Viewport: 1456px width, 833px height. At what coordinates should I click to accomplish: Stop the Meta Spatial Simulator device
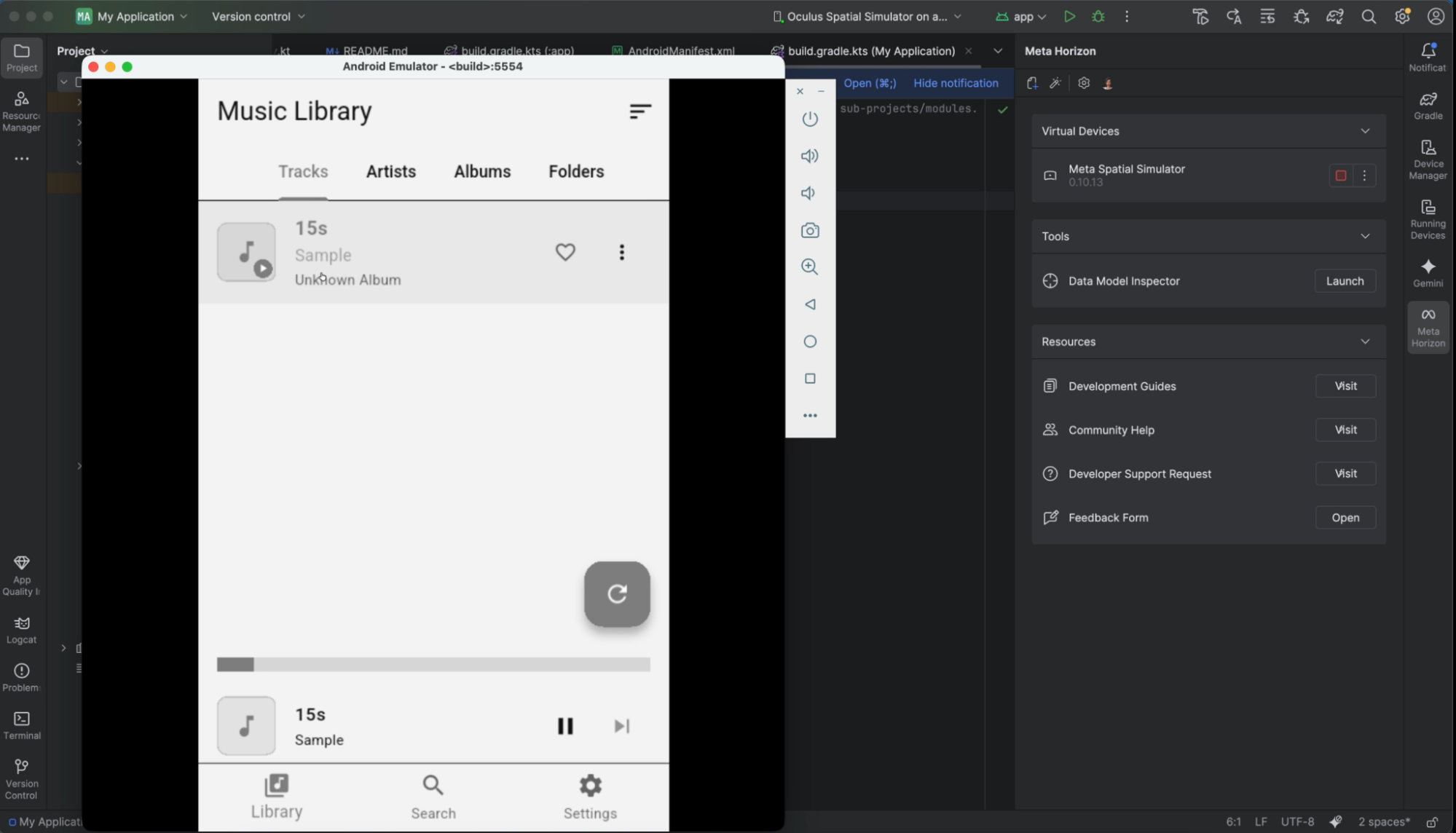[x=1340, y=175]
